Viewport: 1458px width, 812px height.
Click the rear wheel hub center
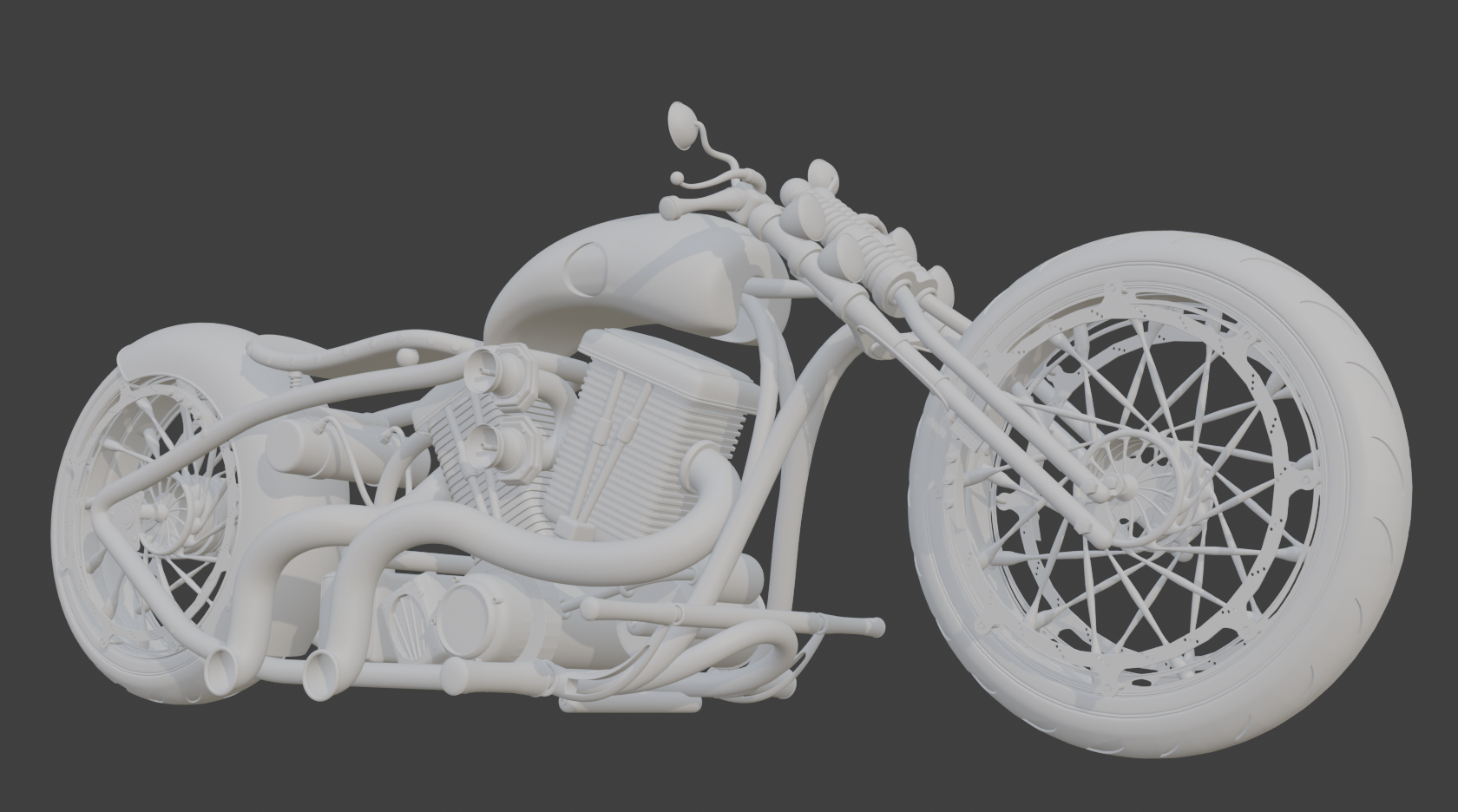pyautogui.click(x=159, y=512)
